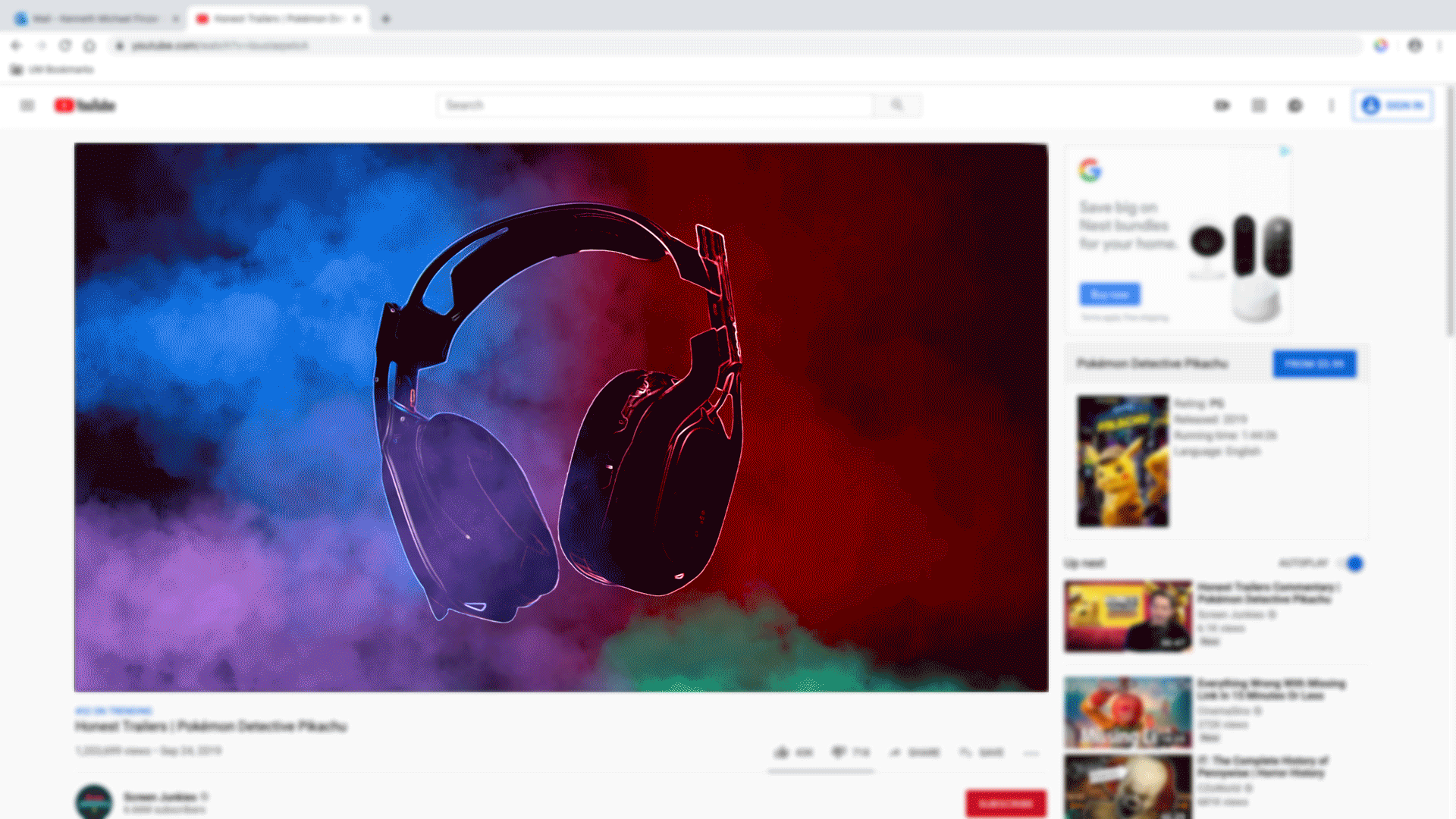Open Everything Wrong With Missing Link thumbnail
Viewport: 1456px width, 819px height.
coord(1128,712)
